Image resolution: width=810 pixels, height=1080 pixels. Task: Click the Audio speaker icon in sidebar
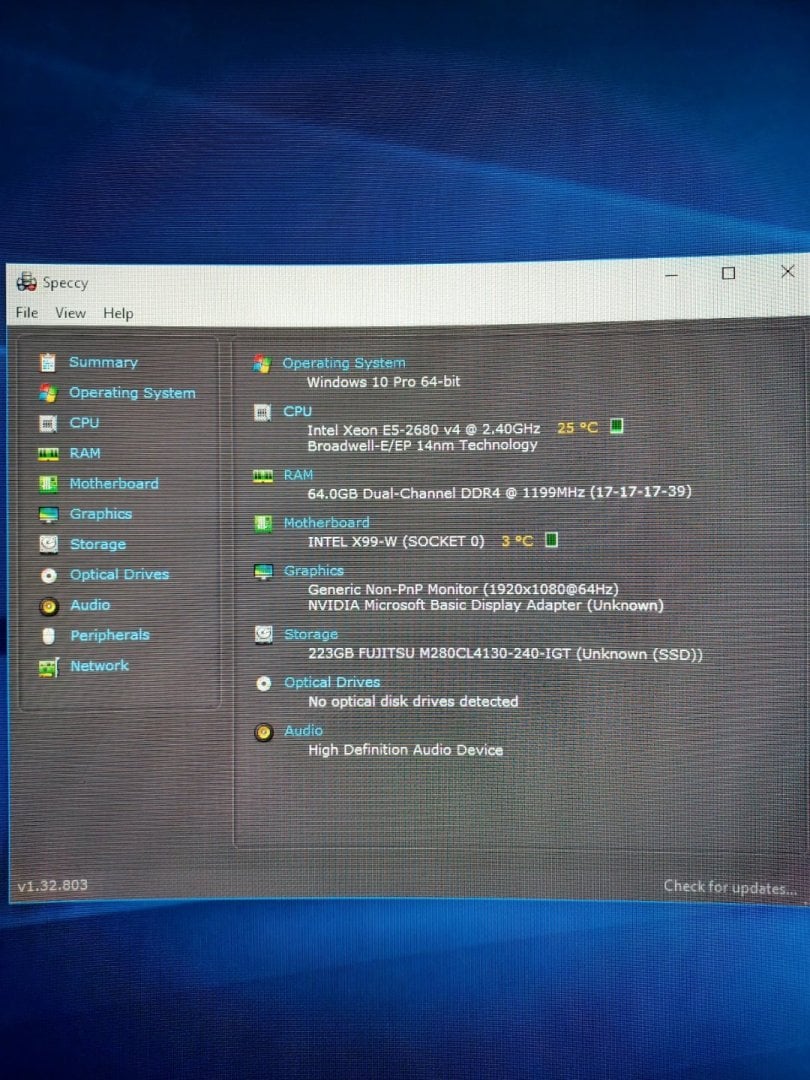click(49, 606)
